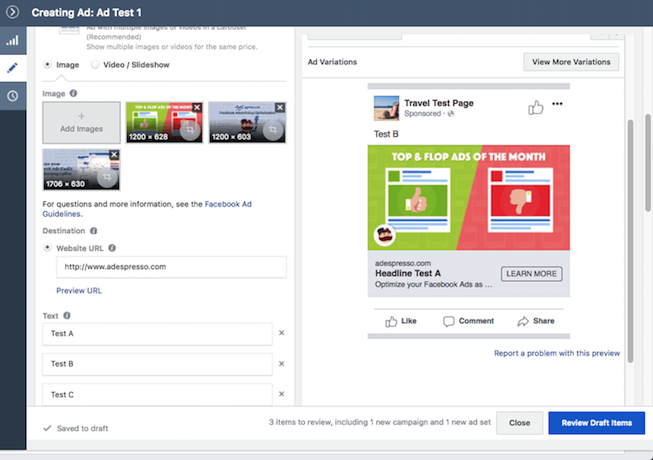Click the page like thumbs-up icon in preview
Image resolution: width=653 pixels, height=460 pixels.
[536, 107]
